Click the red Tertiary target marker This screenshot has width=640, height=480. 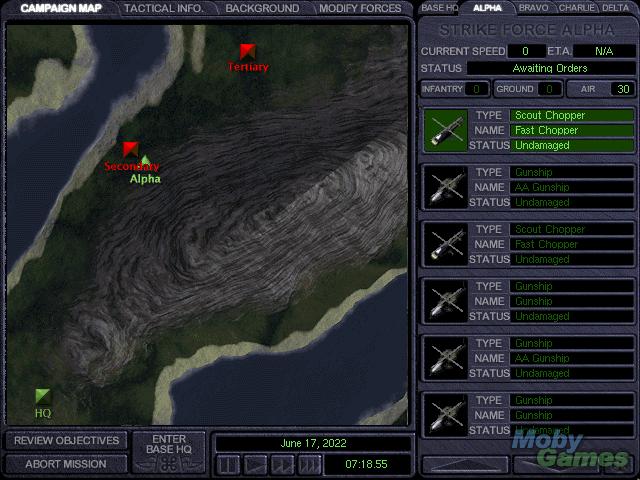pos(247,51)
